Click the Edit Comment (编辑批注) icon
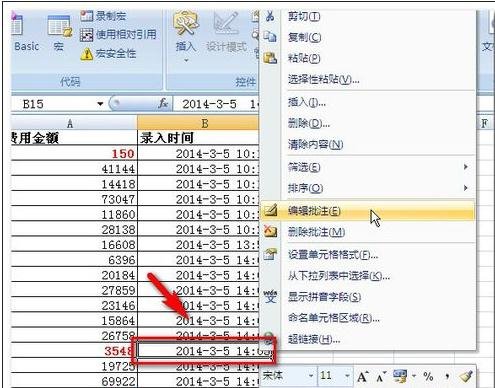Viewport: 495px width, 388px height. tap(271, 211)
